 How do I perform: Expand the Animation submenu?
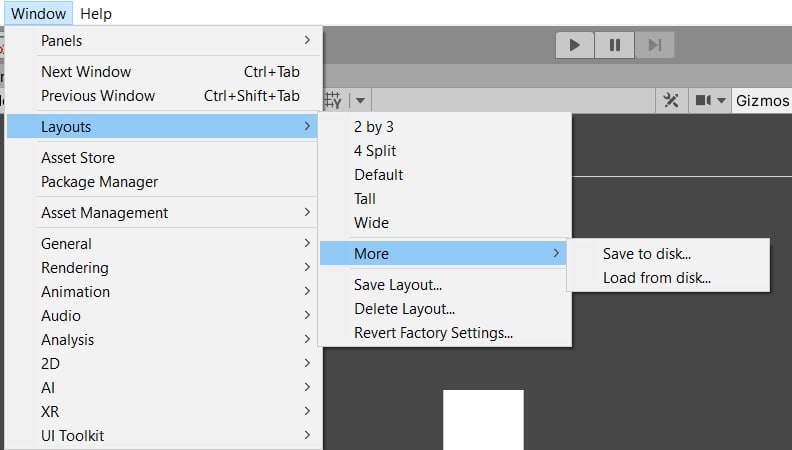(x=164, y=291)
